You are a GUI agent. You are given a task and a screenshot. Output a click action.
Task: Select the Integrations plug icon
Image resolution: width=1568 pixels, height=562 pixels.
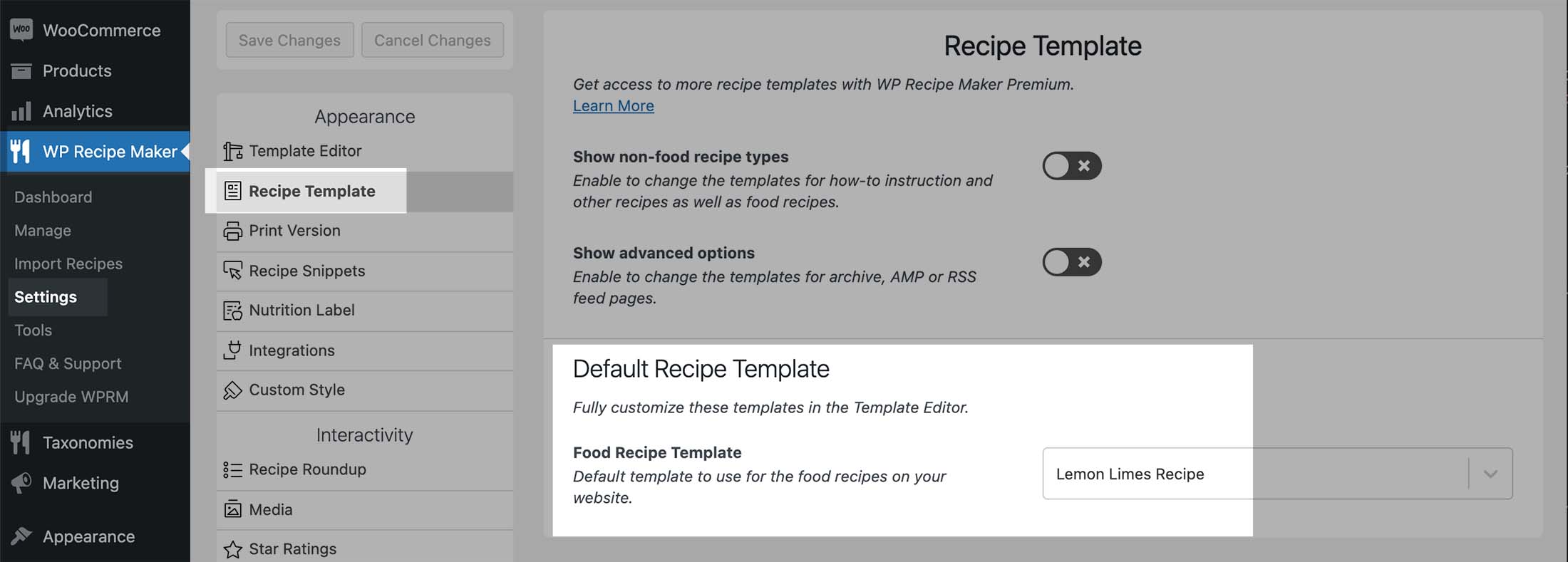coord(232,350)
